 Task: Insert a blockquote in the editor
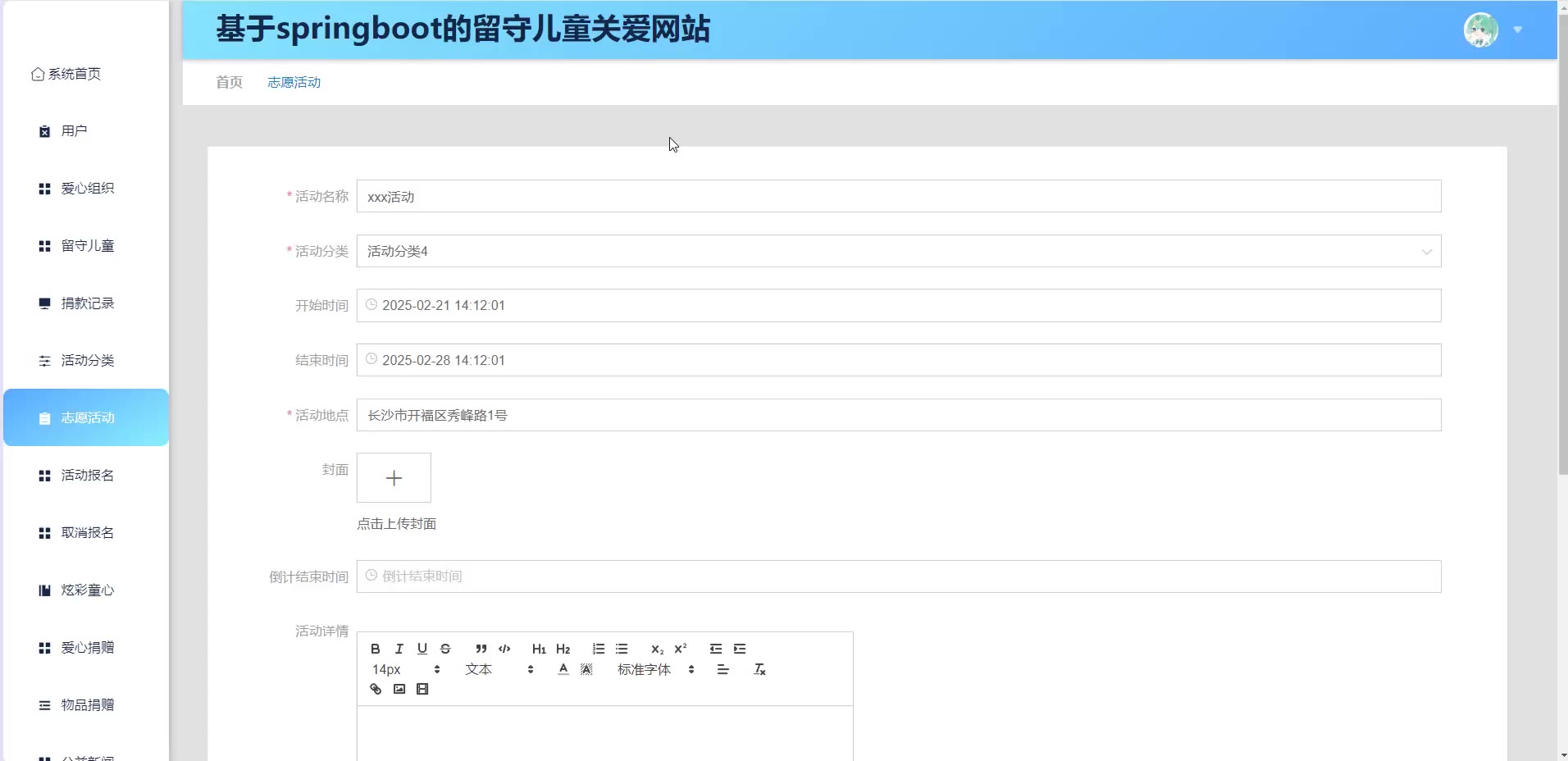click(481, 649)
